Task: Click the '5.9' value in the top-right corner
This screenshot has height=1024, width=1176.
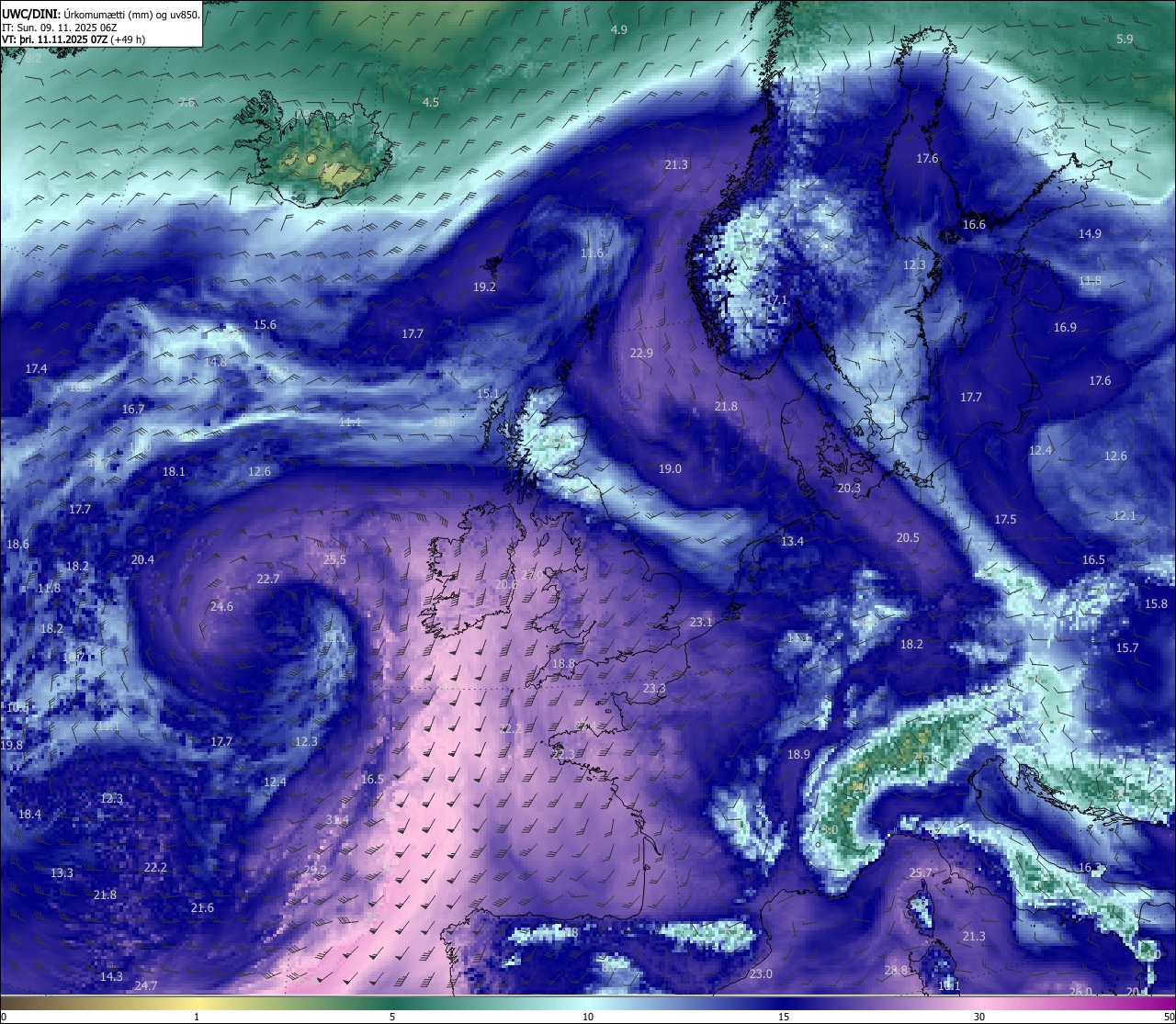Action: tap(1125, 39)
